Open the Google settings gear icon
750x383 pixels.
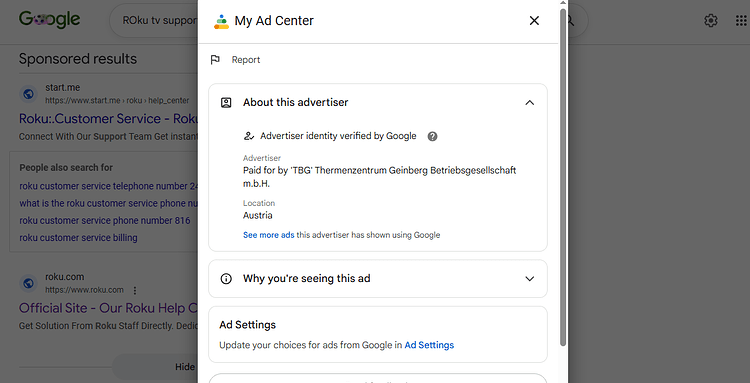point(711,21)
